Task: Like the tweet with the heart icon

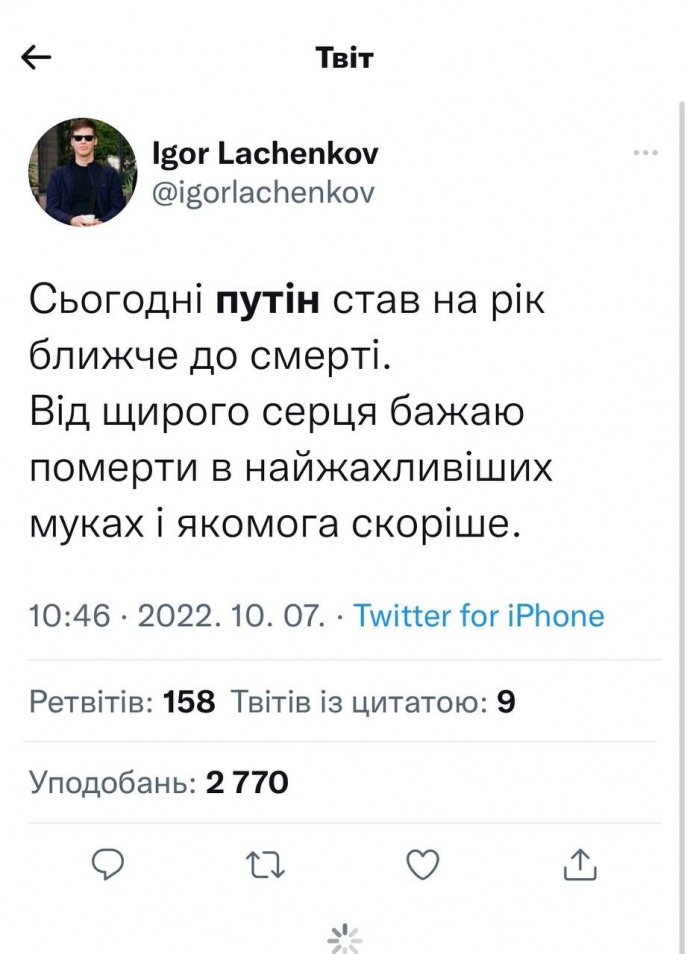Action: click(423, 864)
